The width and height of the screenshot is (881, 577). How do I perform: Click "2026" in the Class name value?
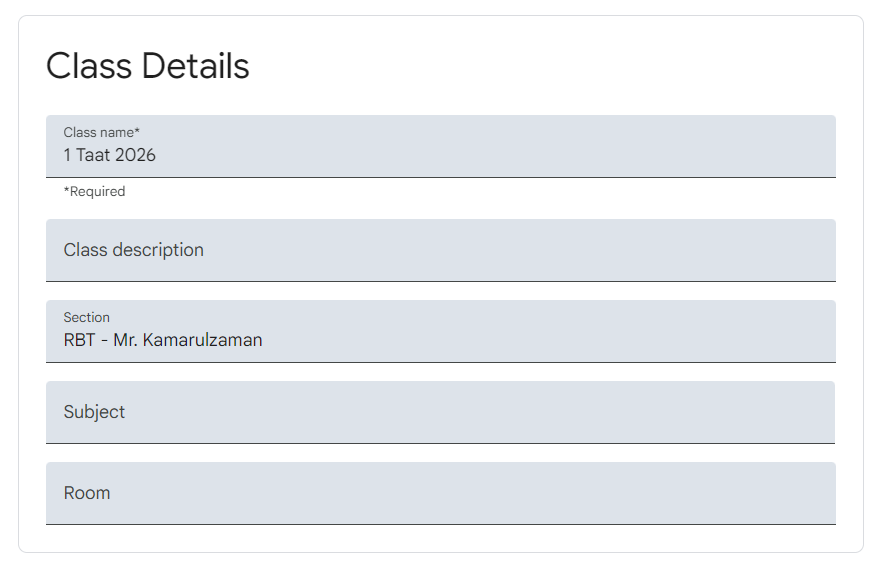[x=135, y=155]
